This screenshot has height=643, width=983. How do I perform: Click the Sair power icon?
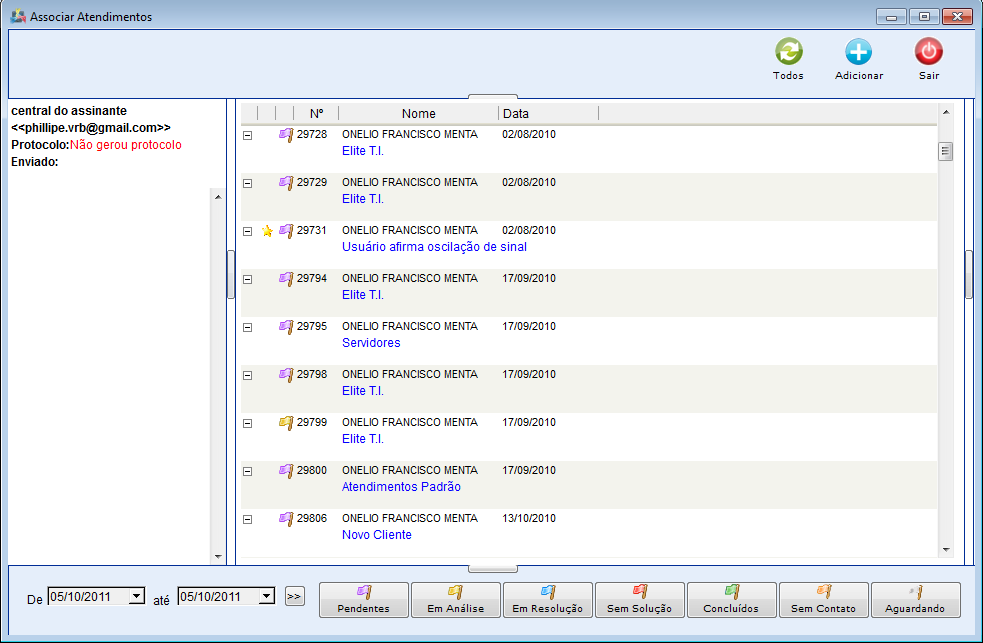[928, 53]
